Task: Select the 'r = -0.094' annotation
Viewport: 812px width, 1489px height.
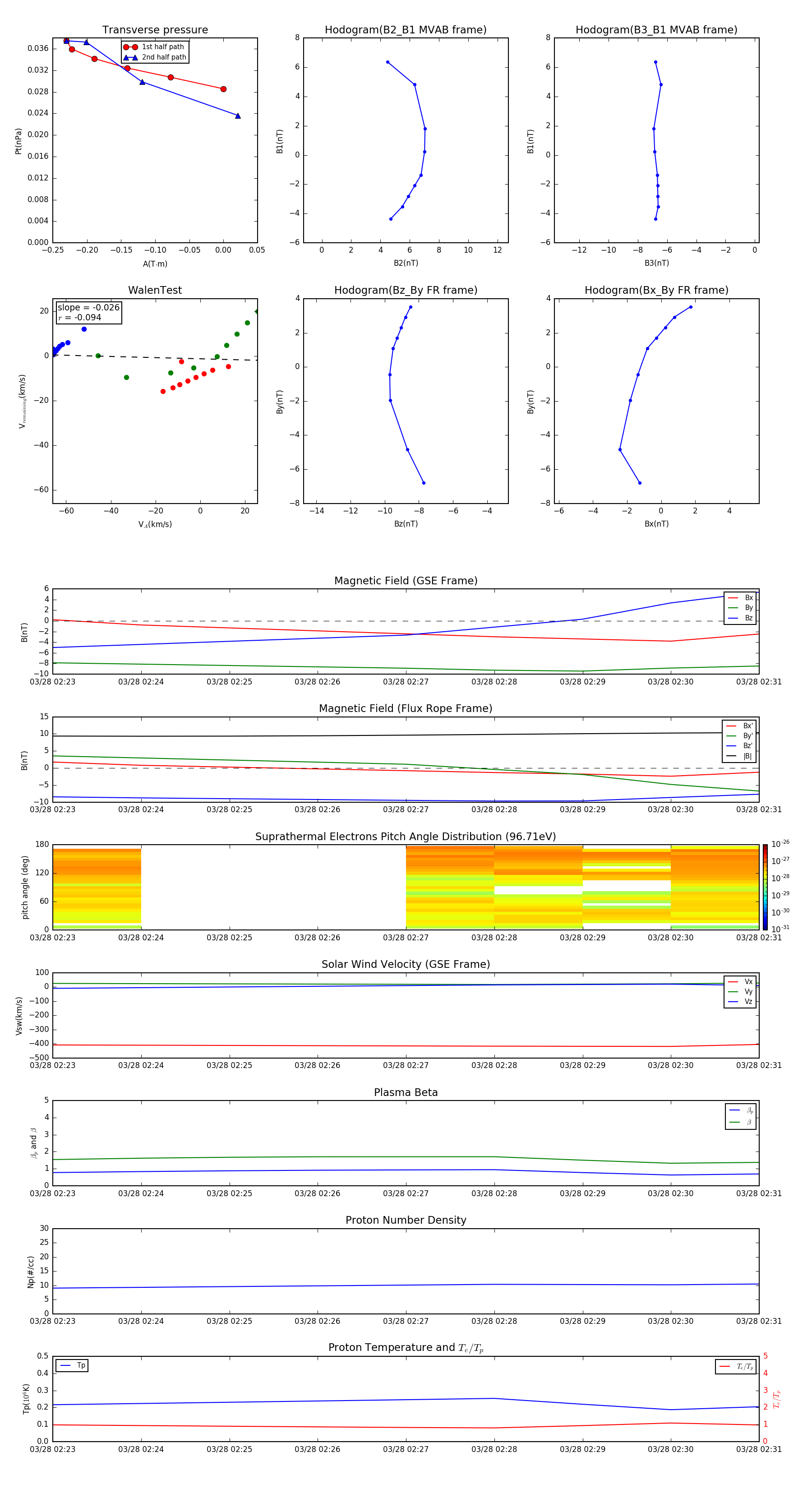Action: [80, 317]
